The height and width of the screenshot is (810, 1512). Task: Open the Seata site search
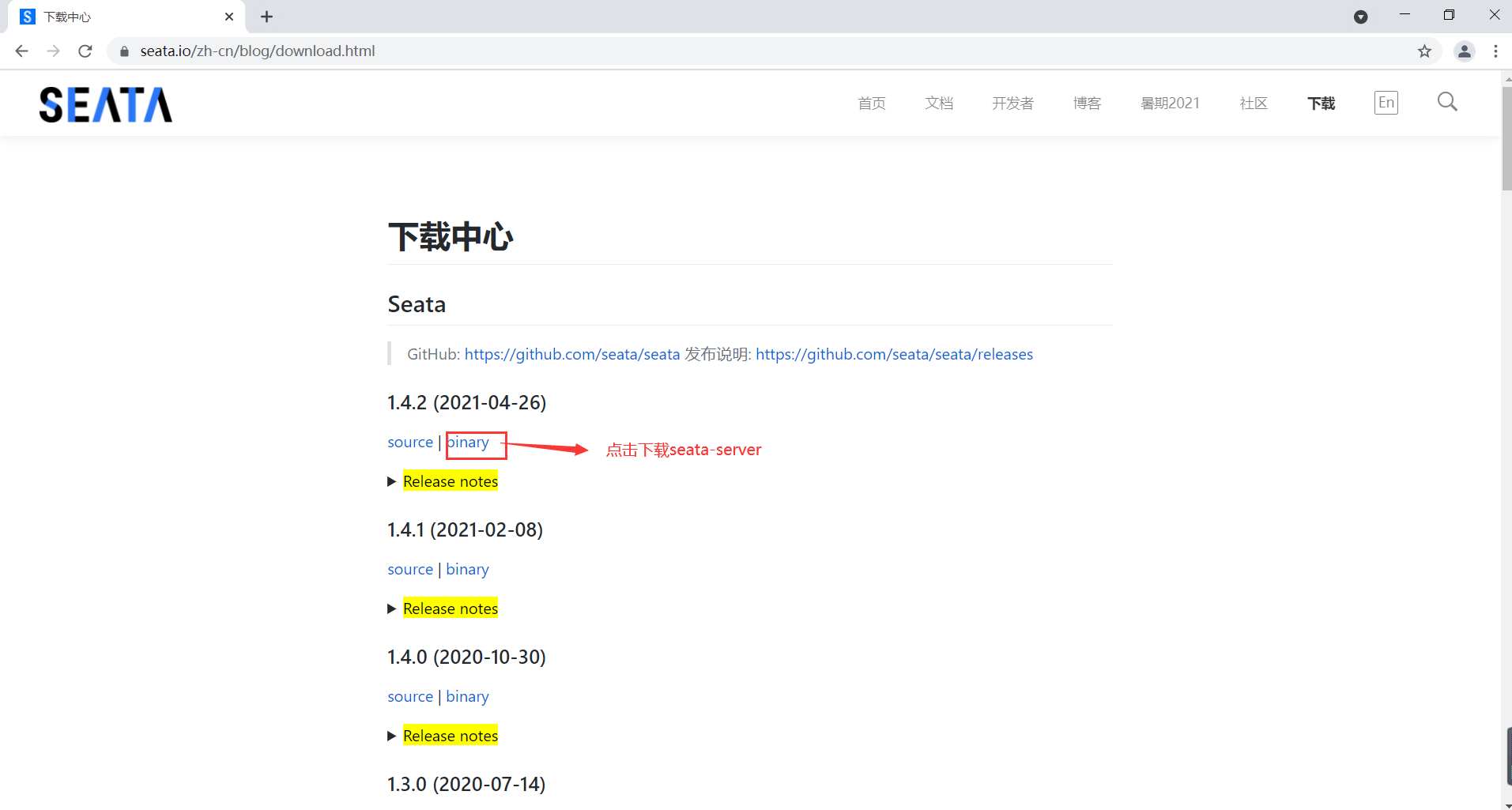click(1446, 102)
